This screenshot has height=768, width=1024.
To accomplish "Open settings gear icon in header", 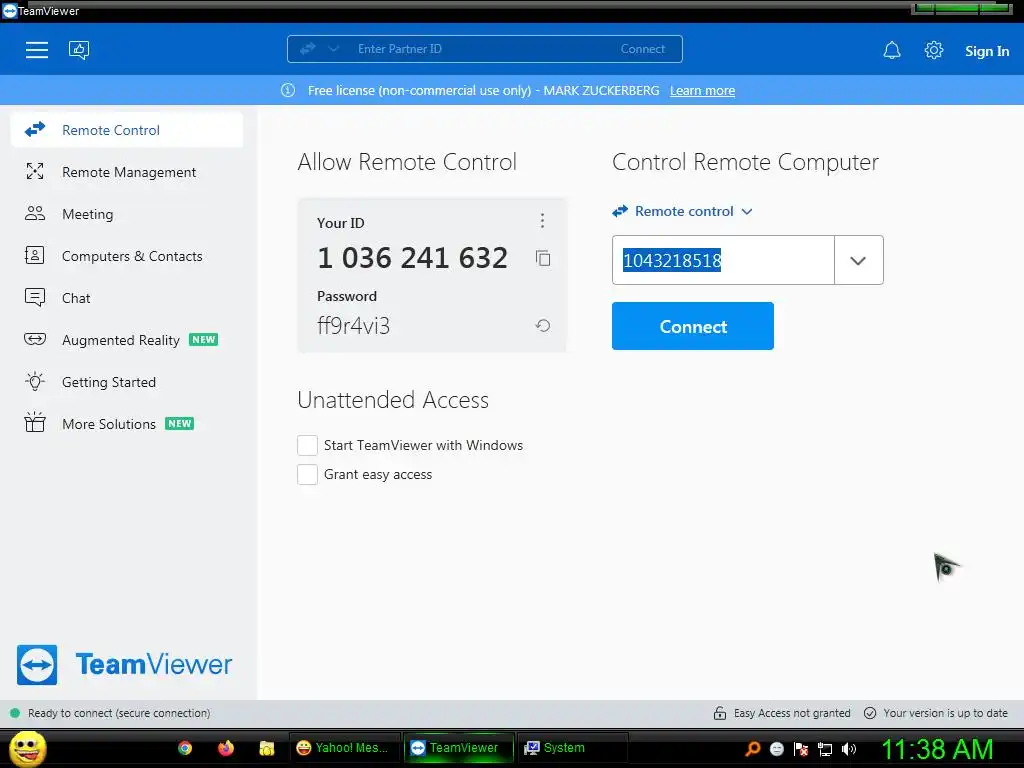I will pos(934,50).
